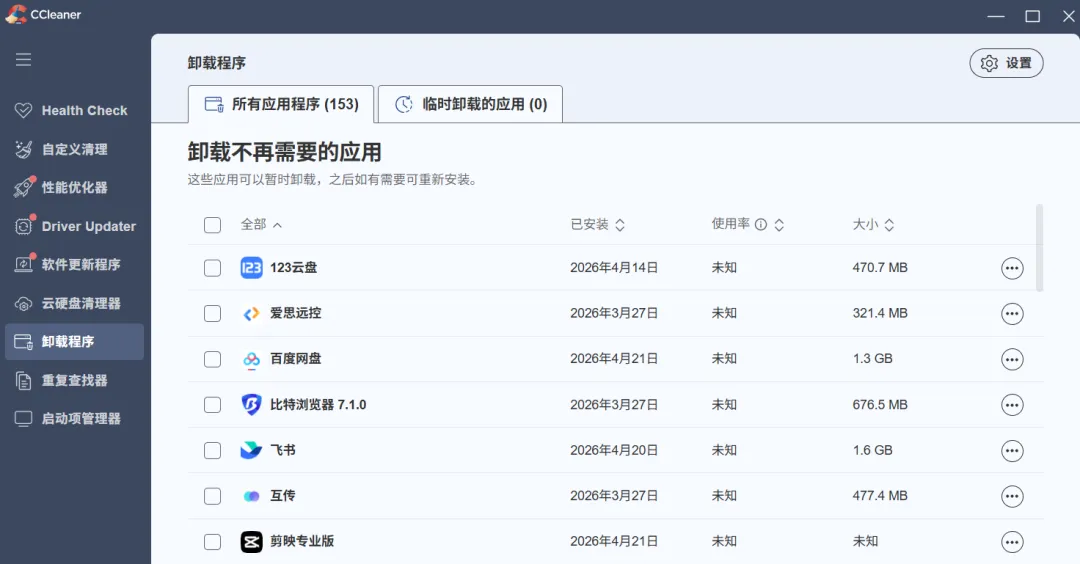Screen dimensions: 1080x564
Task: Click the 重复查找器 documents icon
Action: [23, 380]
